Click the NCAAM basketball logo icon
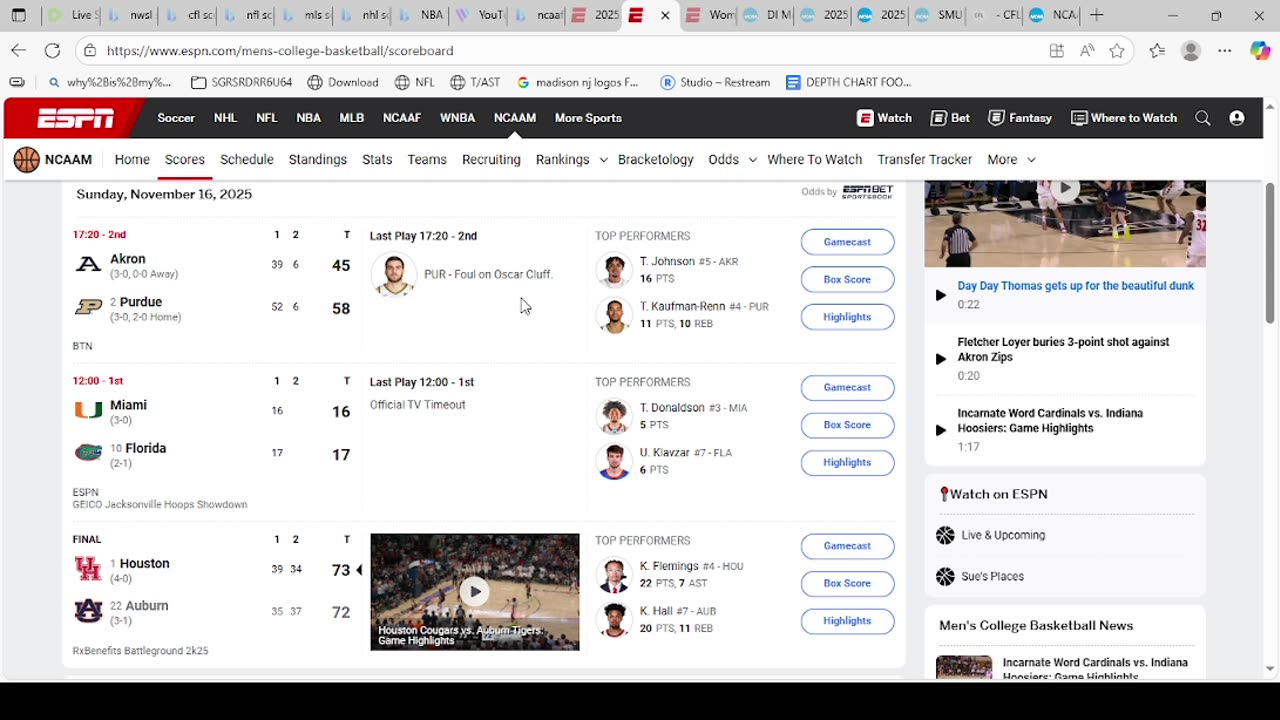The width and height of the screenshot is (1280, 720). (26, 160)
